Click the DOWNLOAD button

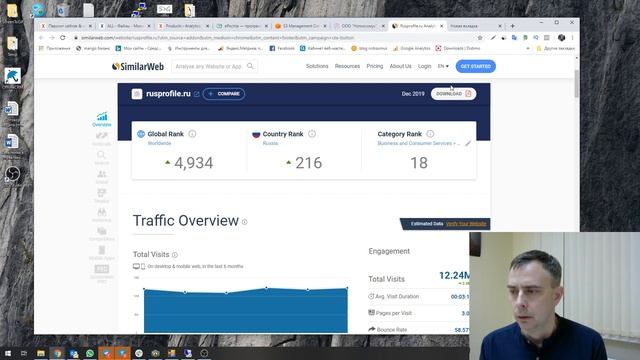point(453,94)
